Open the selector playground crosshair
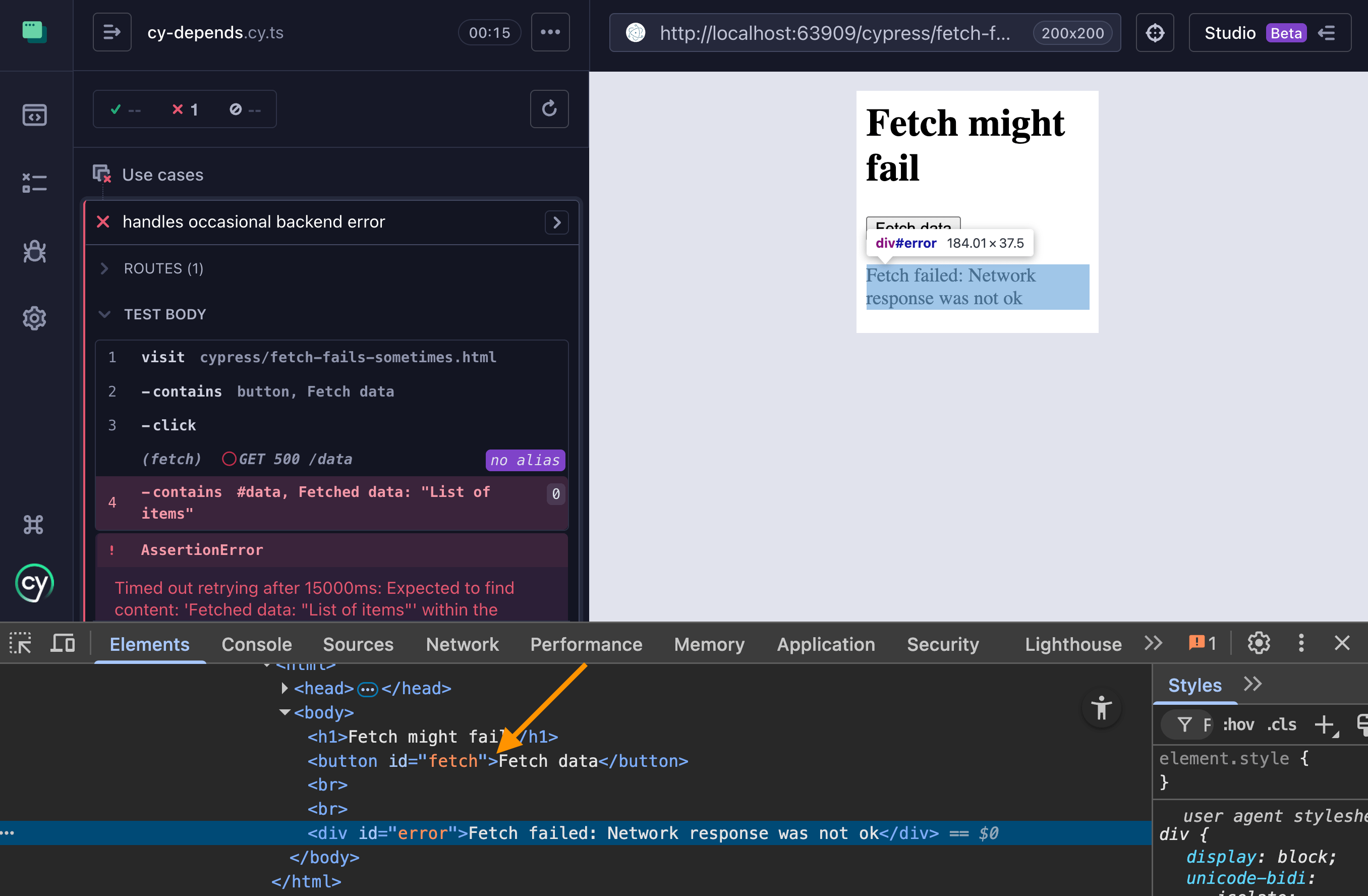1368x896 pixels. point(1155,33)
